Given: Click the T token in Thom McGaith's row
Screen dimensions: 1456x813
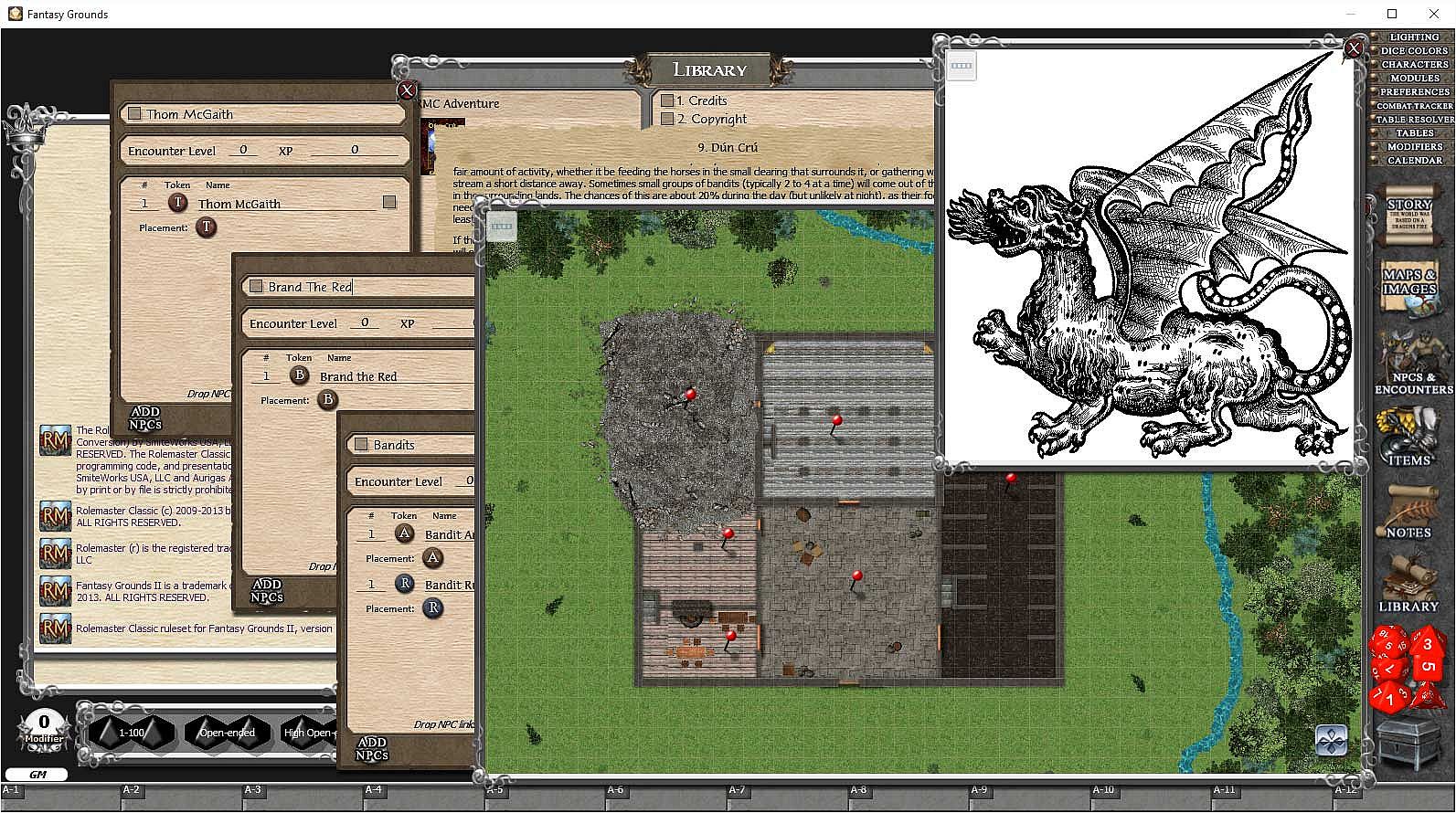Looking at the screenshot, I should tap(177, 203).
